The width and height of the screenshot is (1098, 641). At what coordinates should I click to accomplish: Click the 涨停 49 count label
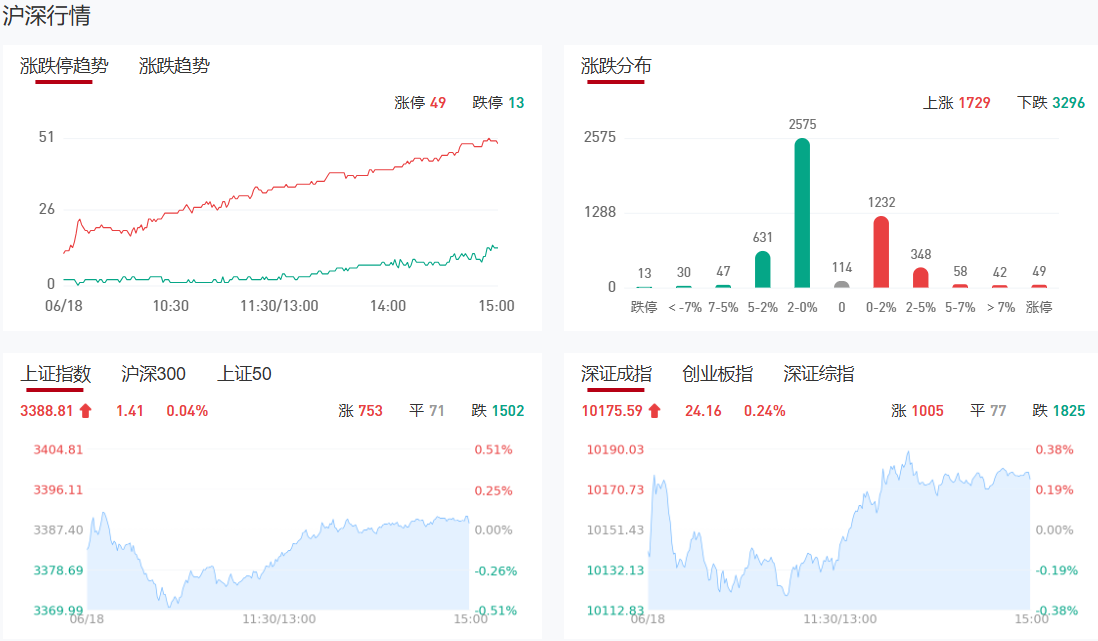tap(420, 102)
